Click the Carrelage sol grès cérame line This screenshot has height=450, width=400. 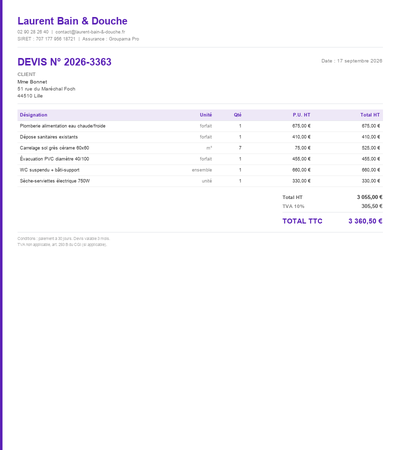tap(200, 148)
